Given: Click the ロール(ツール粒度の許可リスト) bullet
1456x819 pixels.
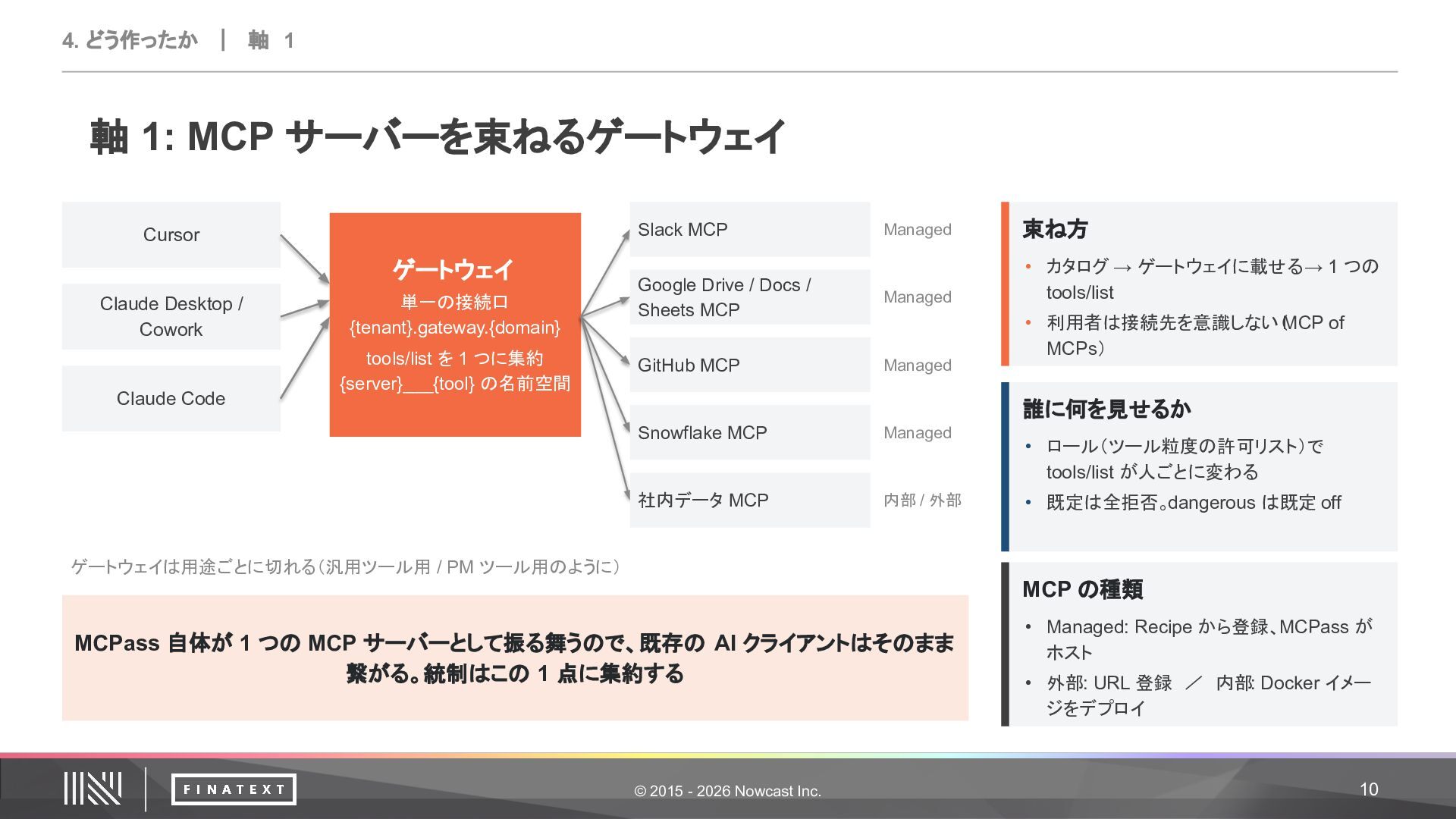Looking at the screenshot, I should click(x=1185, y=459).
